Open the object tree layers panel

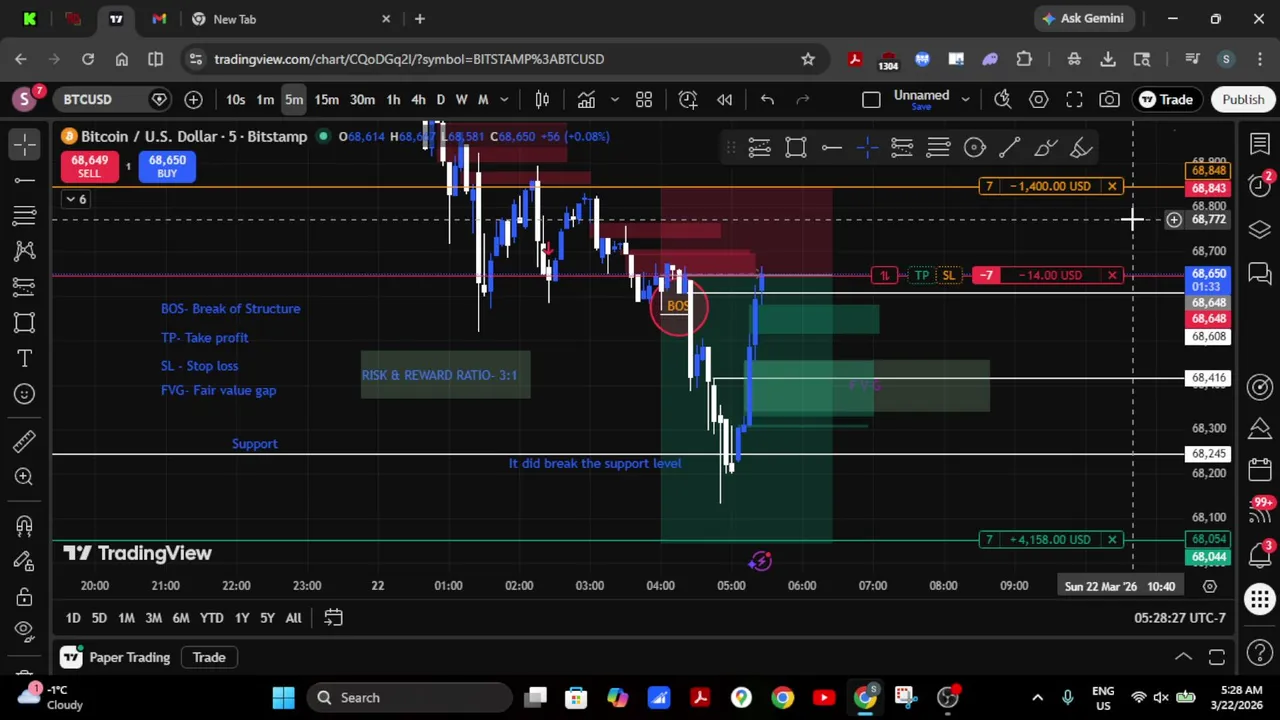1259,229
